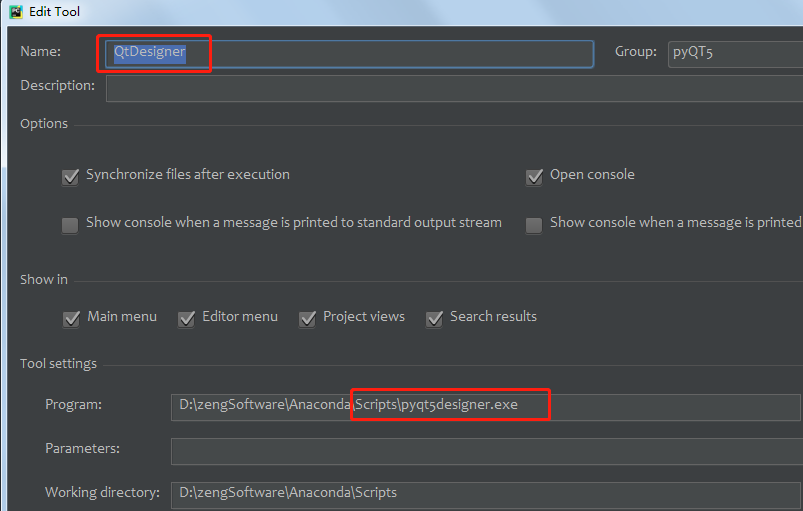Toggle the Open console checkbox

[x=534, y=177]
